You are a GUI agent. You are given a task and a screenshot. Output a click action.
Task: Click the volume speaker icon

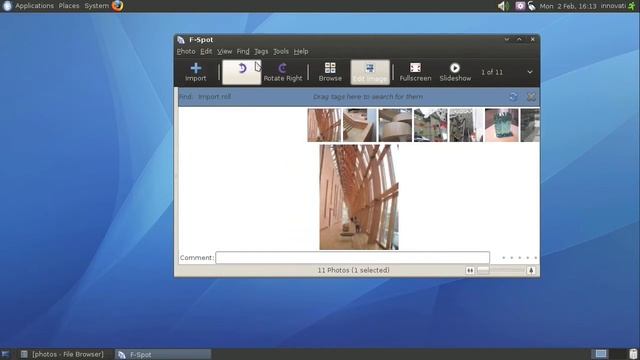[x=503, y=6]
